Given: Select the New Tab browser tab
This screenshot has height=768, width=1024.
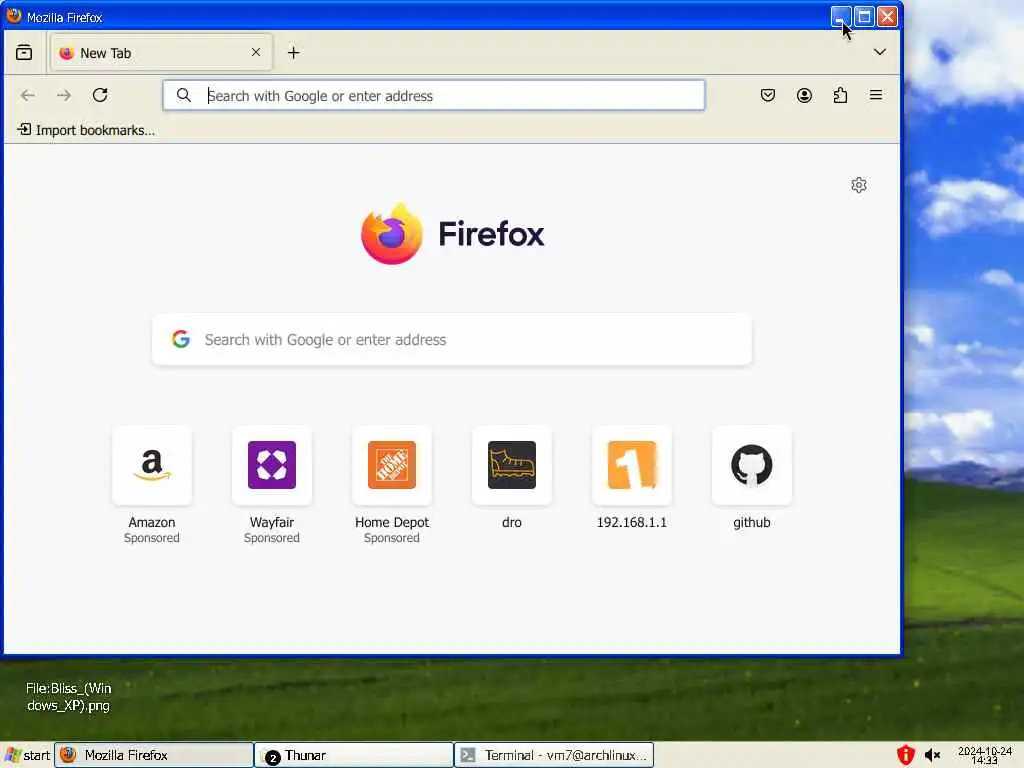Looking at the screenshot, I should pyautogui.click(x=161, y=53).
